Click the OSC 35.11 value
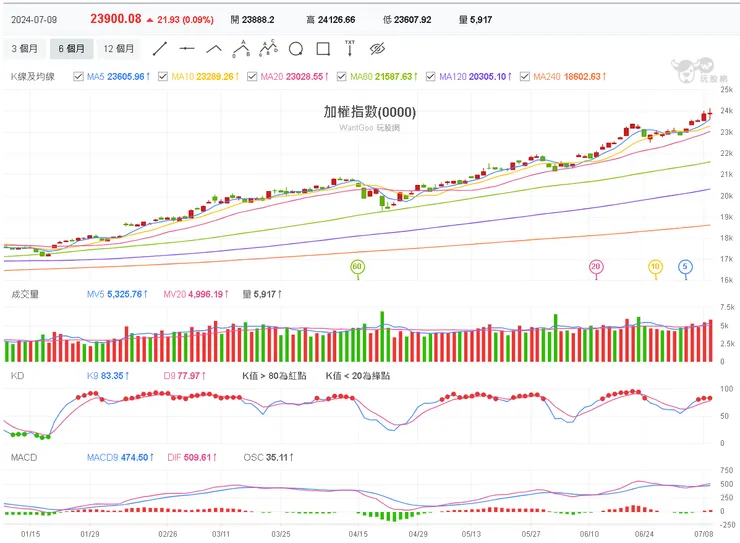This screenshot has height=543, width=740. point(269,458)
